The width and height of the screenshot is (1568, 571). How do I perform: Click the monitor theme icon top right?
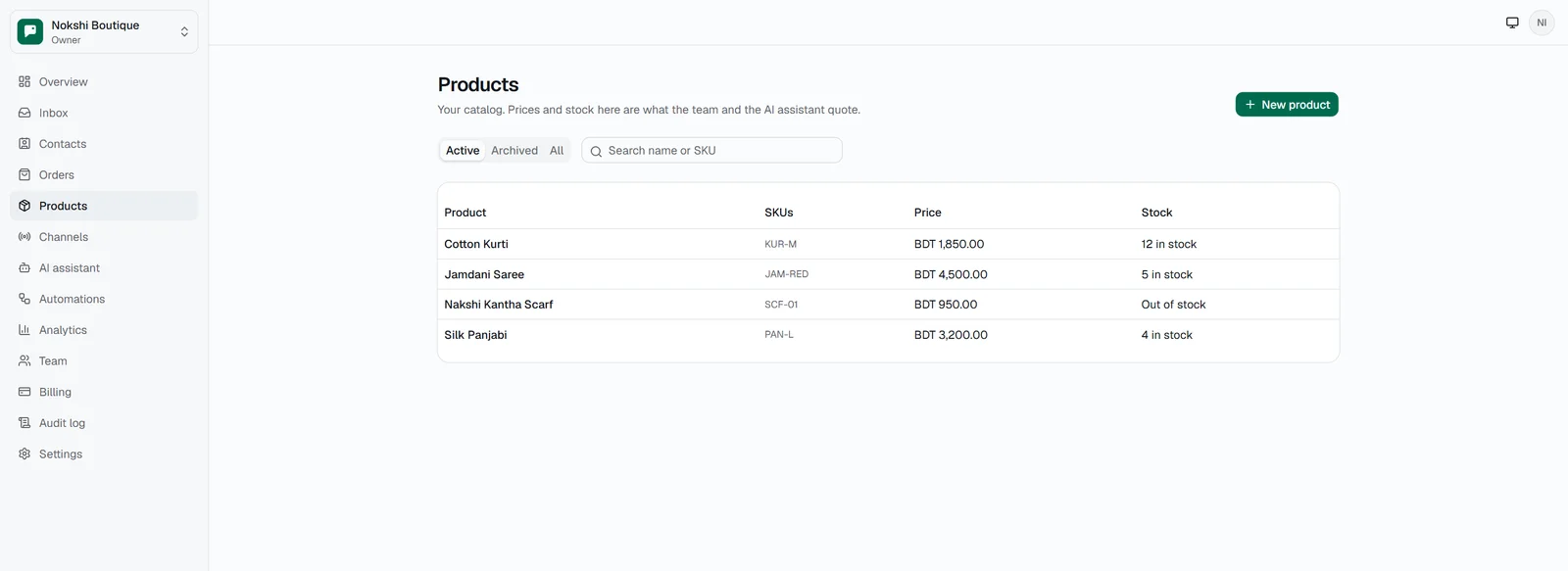point(1512,23)
